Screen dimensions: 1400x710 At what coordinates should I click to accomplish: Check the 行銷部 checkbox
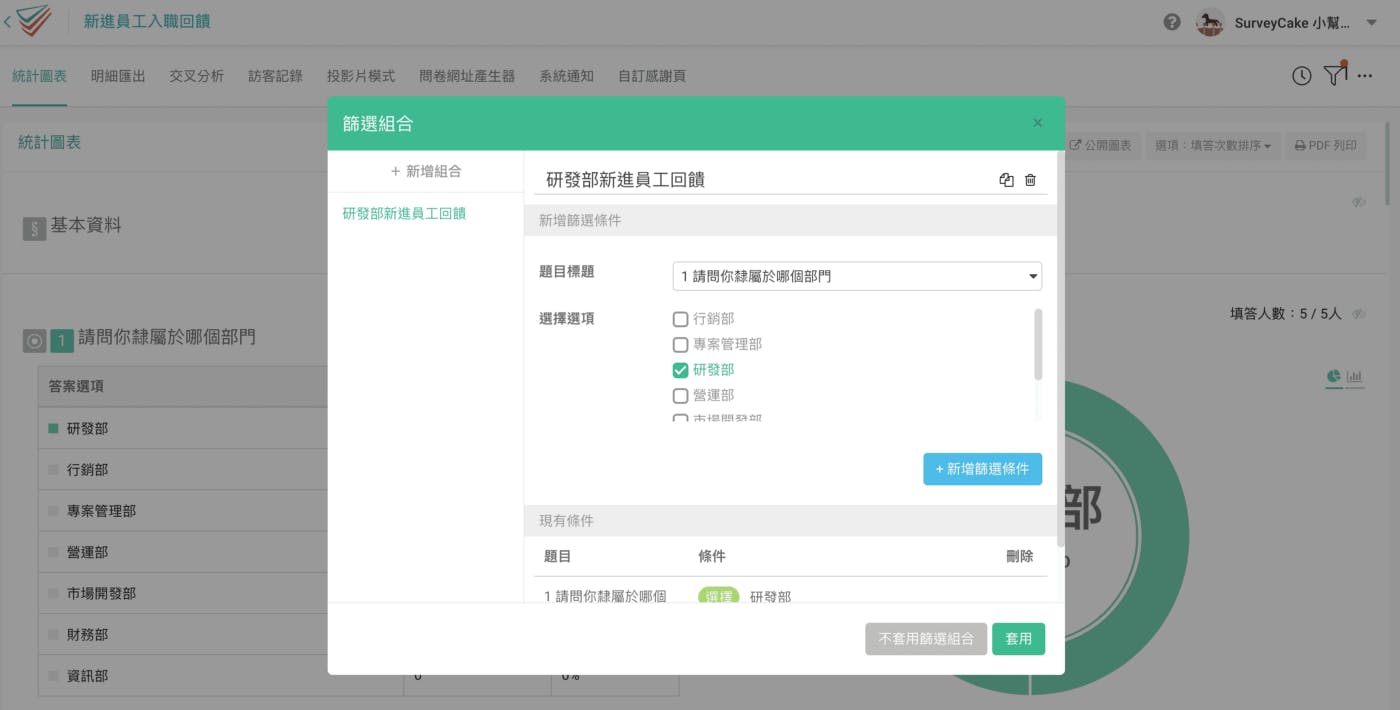681,319
